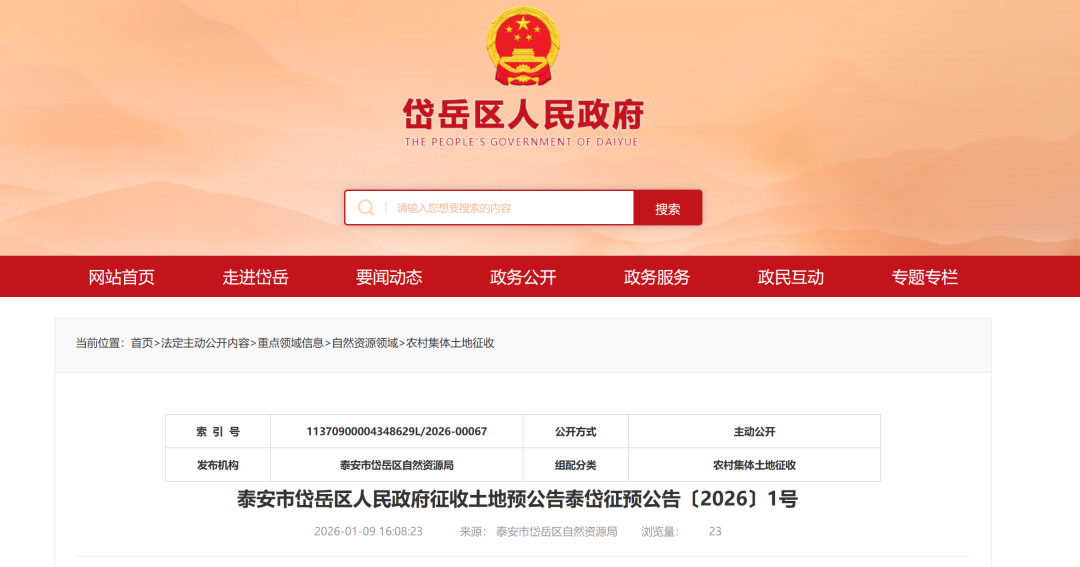This screenshot has height=567, width=1080.
Task: Click the national emblem icon
Action: click(524, 47)
